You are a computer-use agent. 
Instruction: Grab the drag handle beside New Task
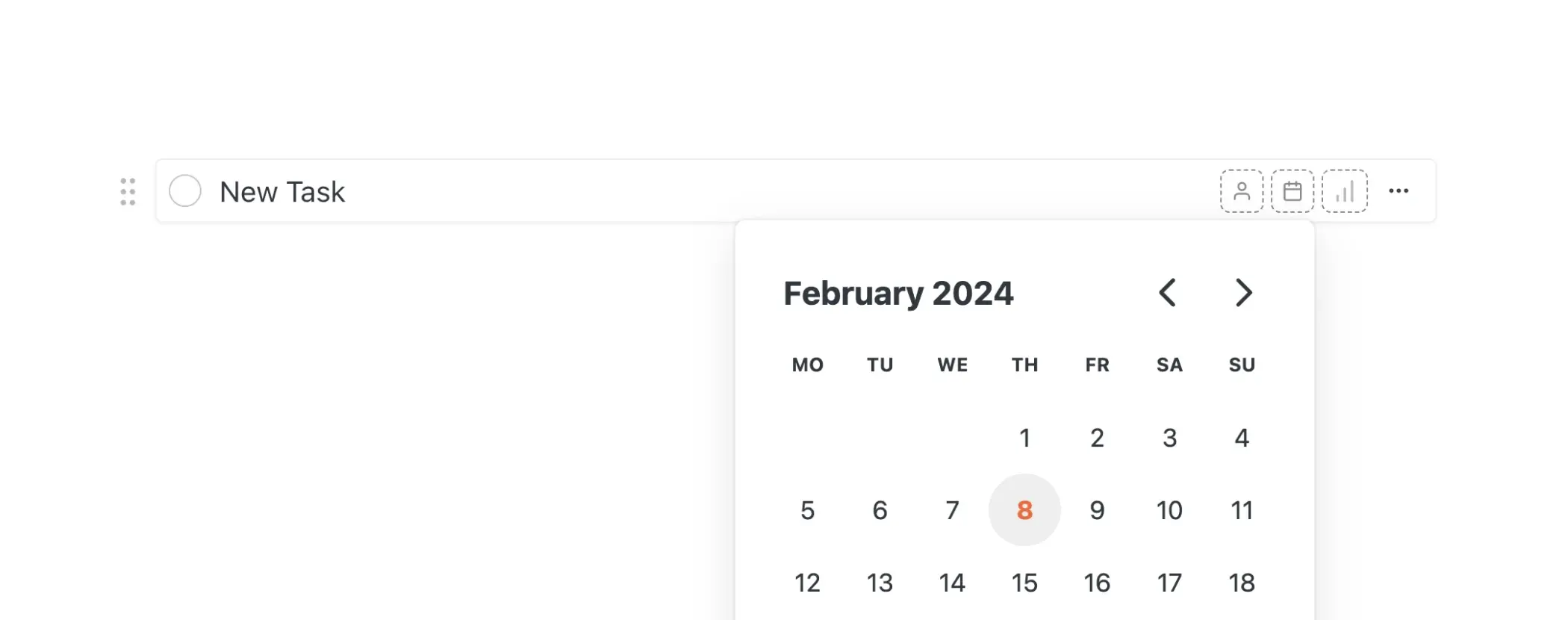click(128, 192)
